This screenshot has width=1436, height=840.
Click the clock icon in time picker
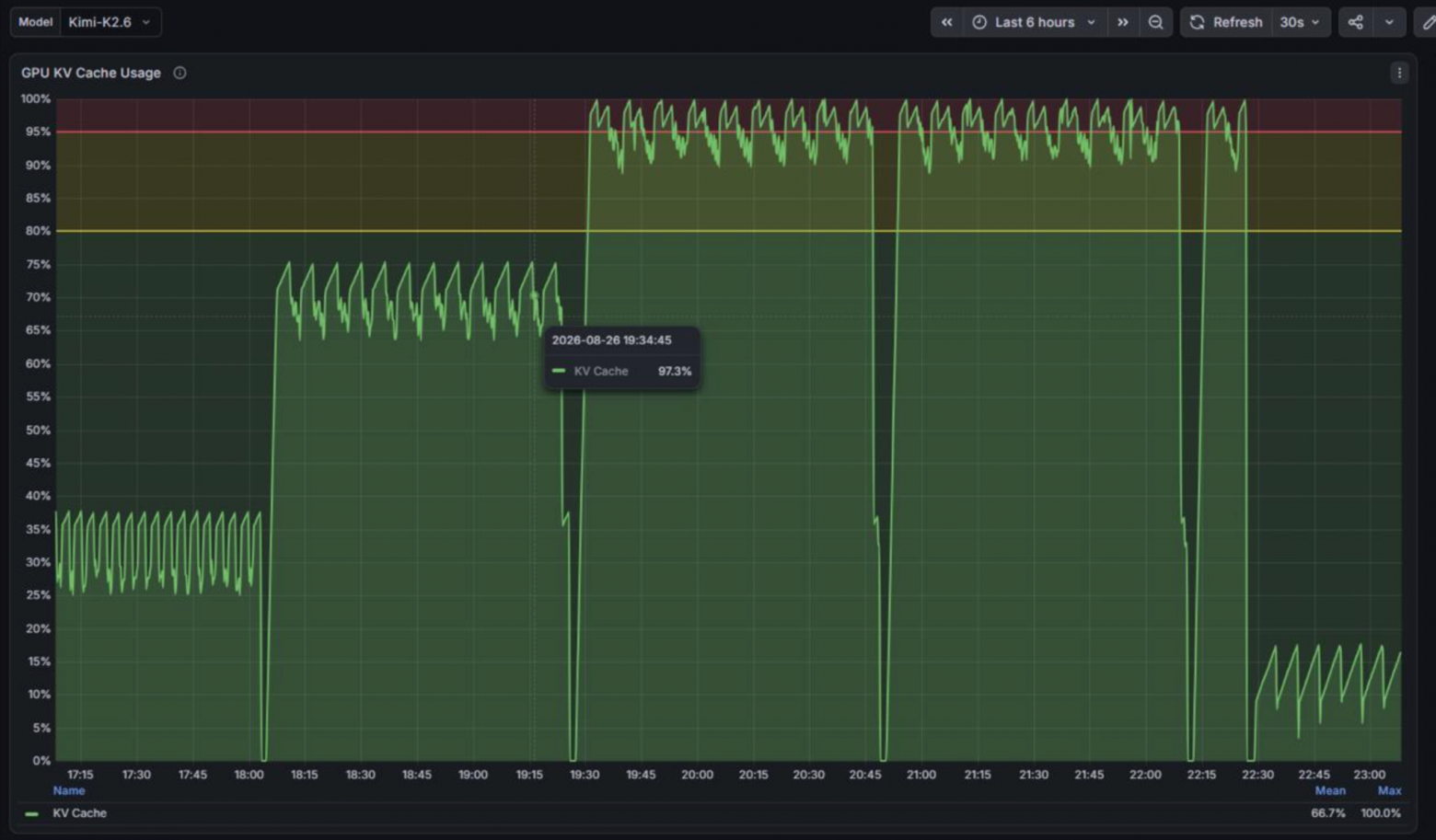979,22
